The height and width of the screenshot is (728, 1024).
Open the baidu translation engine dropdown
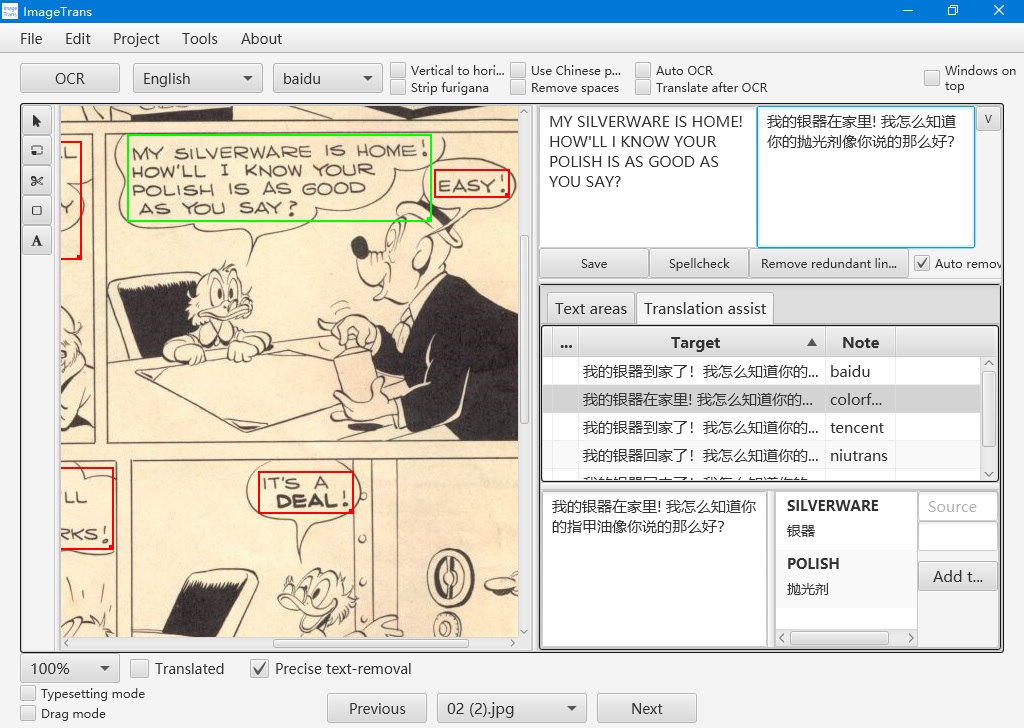coord(328,78)
